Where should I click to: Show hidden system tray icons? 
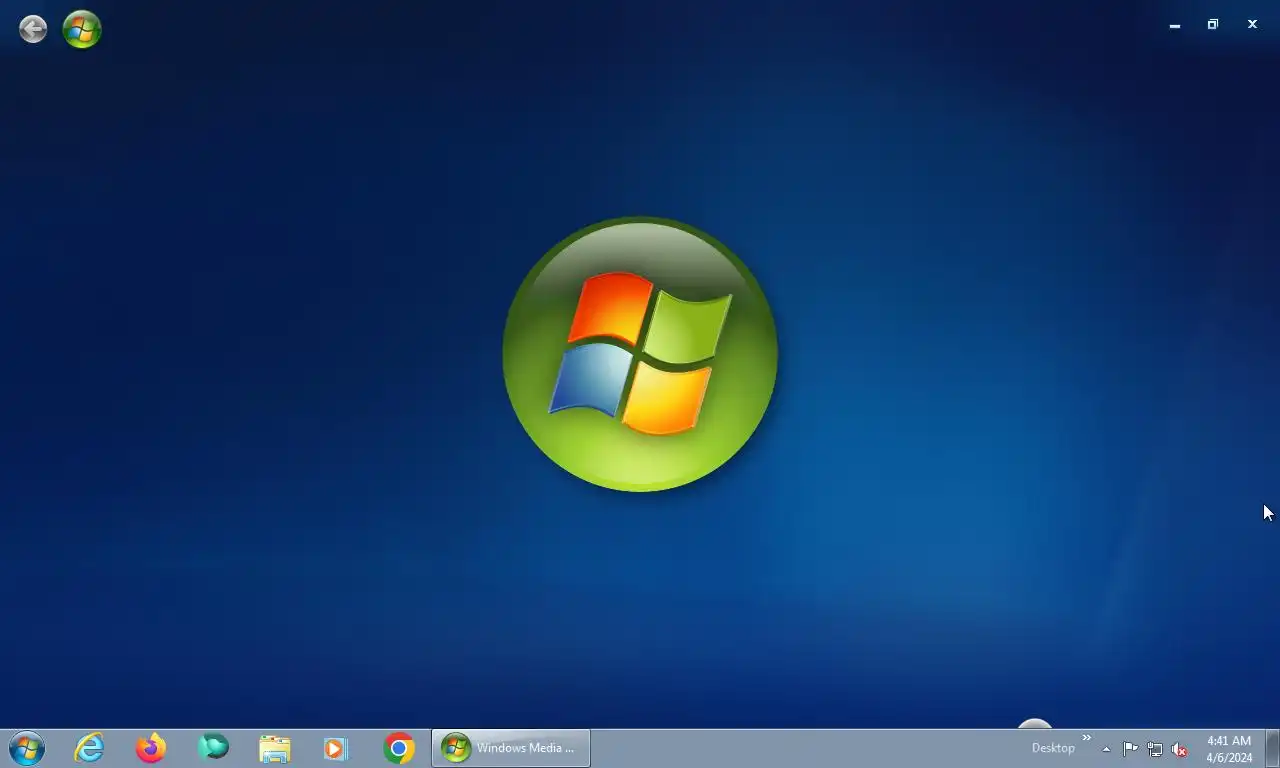(1106, 749)
